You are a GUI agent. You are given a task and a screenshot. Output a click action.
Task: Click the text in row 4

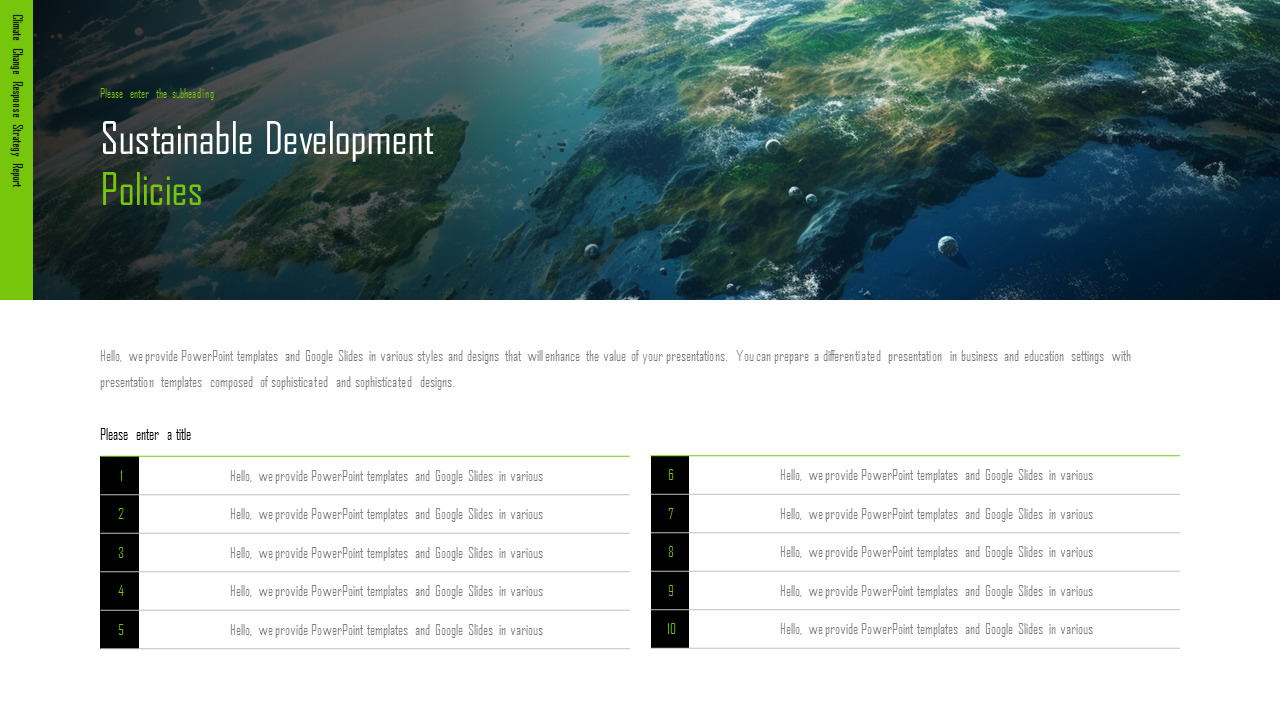pyautogui.click(x=386, y=591)
